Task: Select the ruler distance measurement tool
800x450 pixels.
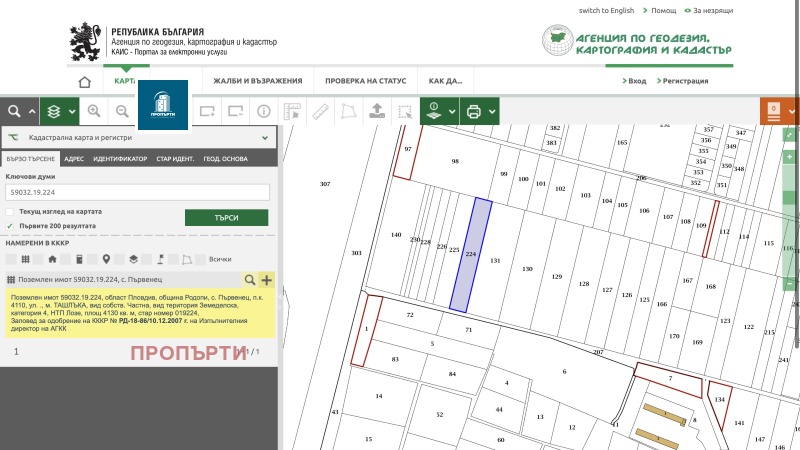Action: [x=320, y=111]
